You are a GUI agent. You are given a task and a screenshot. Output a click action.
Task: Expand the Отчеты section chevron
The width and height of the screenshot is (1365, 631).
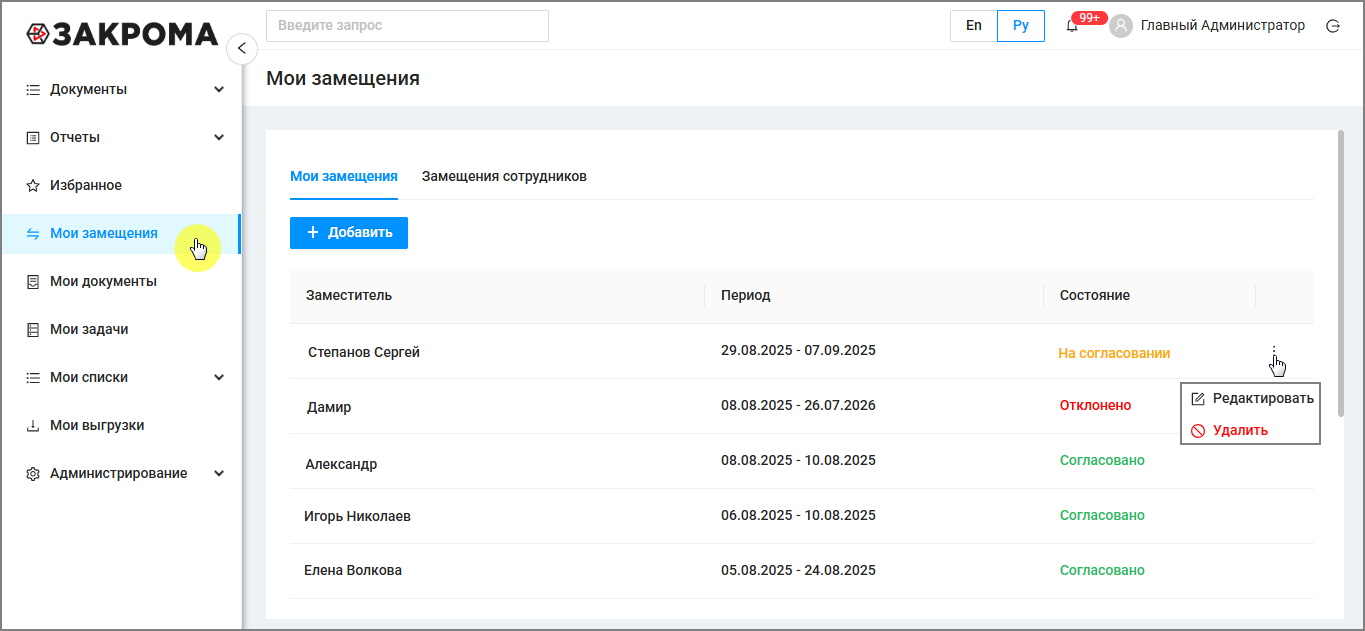click(219, 138)
